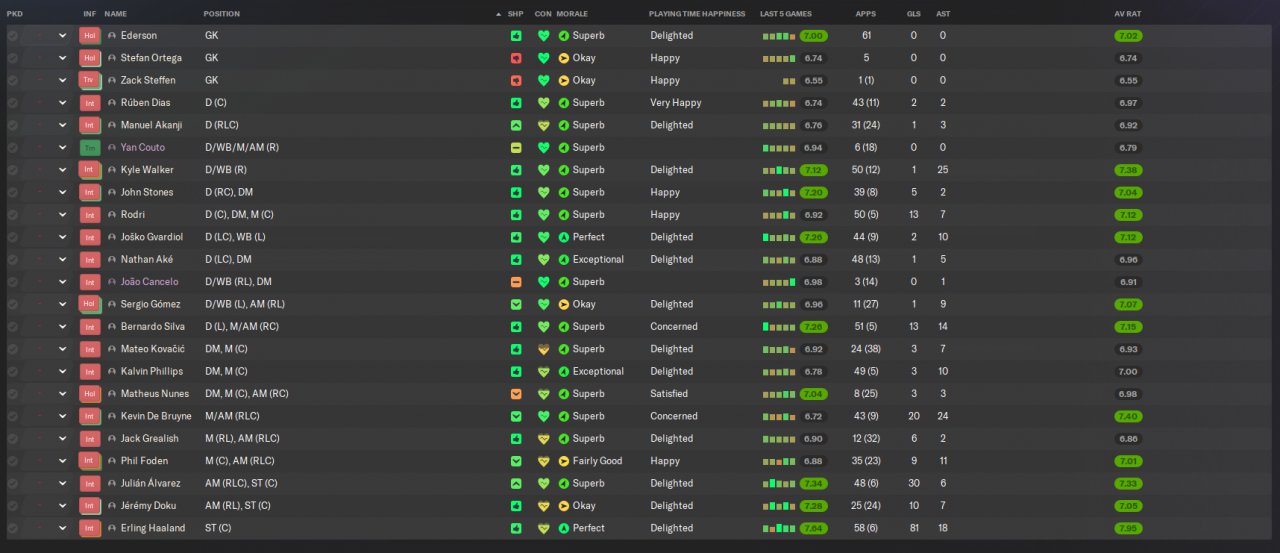Click Bernardo Silva's last 5 games form bars
Viewport: 1280px width, 553px height.
(779, 327)
